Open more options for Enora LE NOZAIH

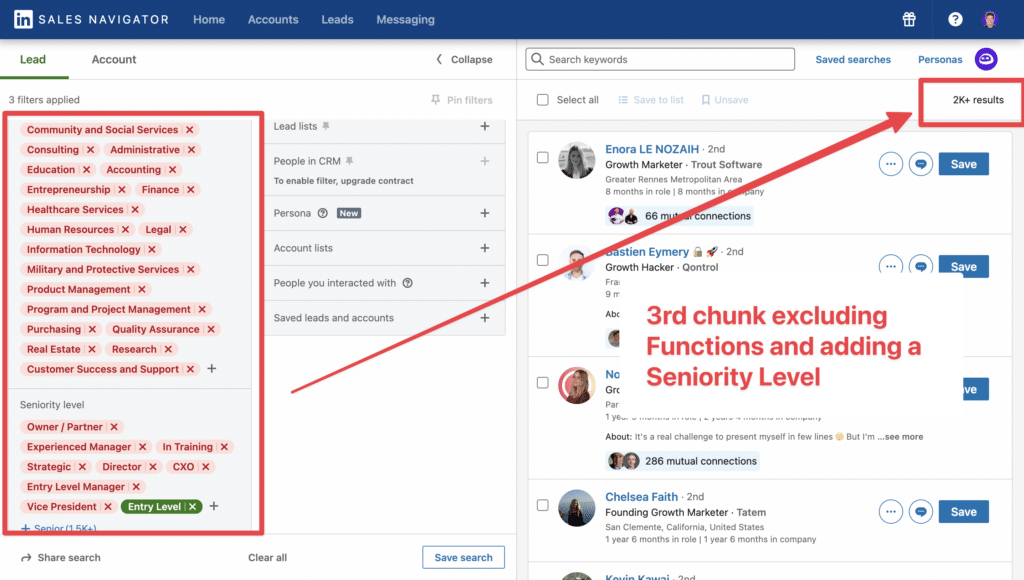[x=891, y=164]
